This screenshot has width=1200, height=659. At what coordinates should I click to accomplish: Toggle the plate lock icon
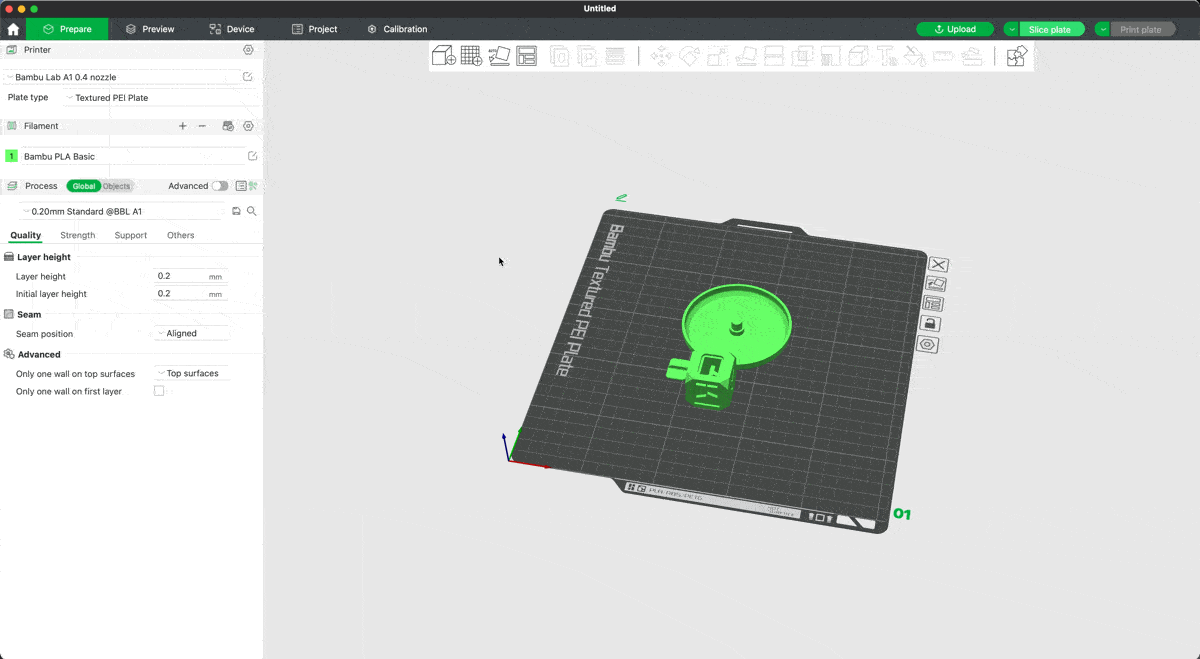tap(929, 324)
